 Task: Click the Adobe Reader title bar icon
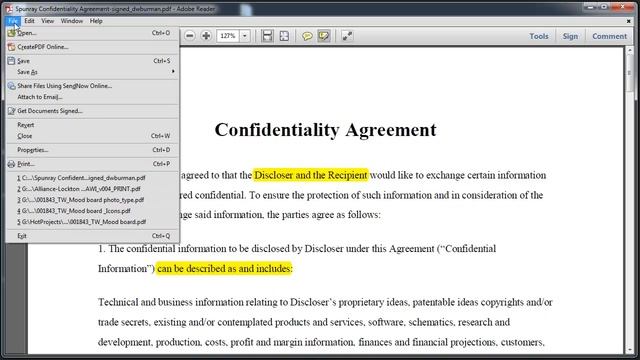(9, 8)
